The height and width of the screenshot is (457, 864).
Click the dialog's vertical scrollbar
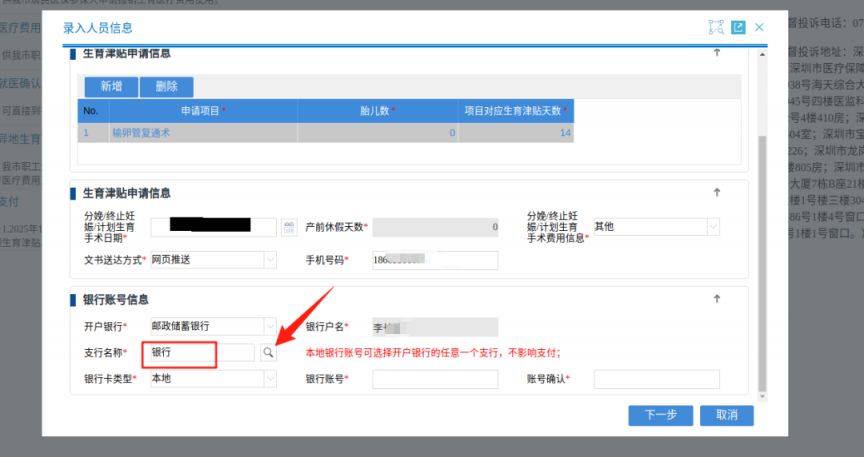coord(760,250)
